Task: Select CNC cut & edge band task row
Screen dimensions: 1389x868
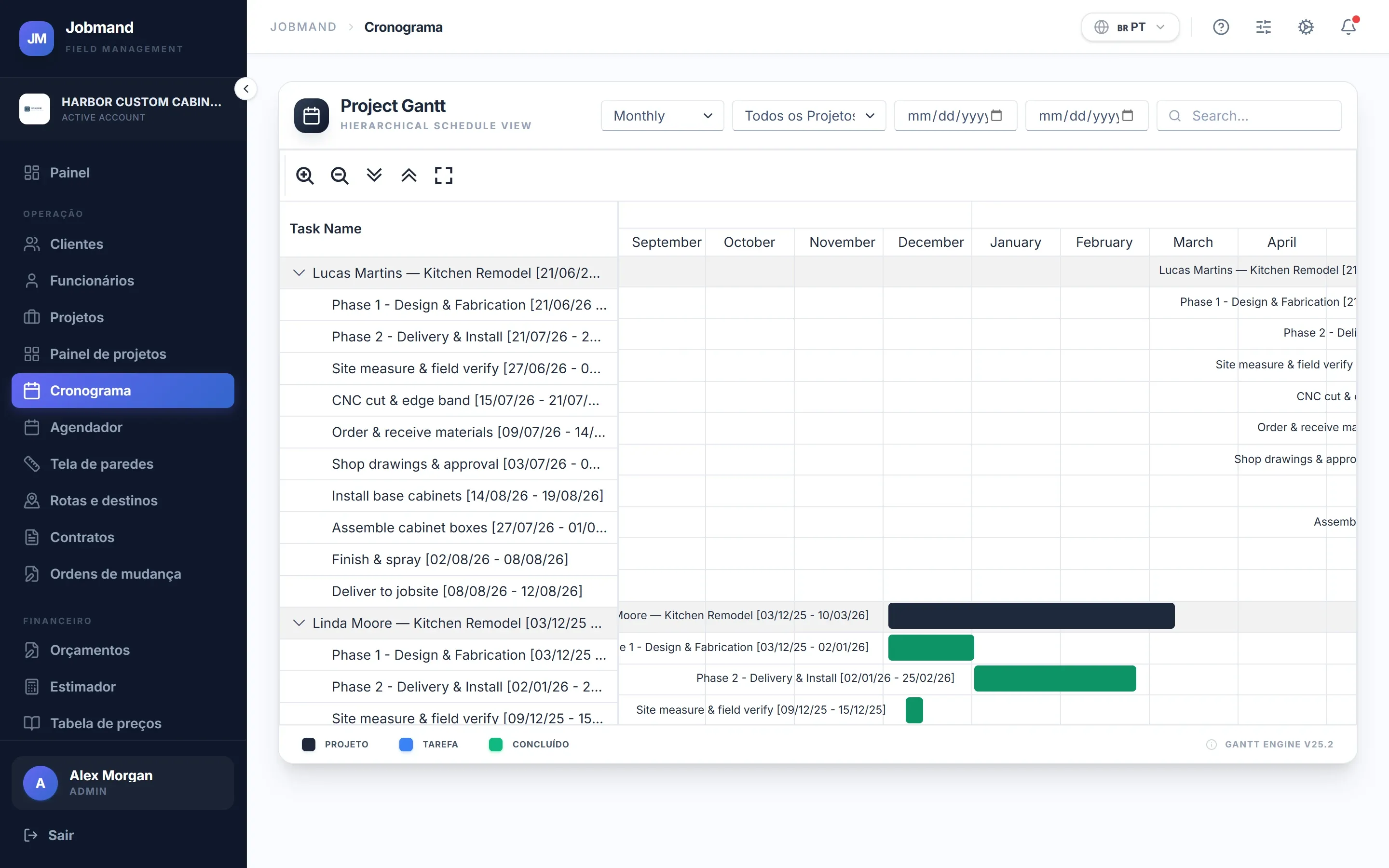Action: pos(449,400)
